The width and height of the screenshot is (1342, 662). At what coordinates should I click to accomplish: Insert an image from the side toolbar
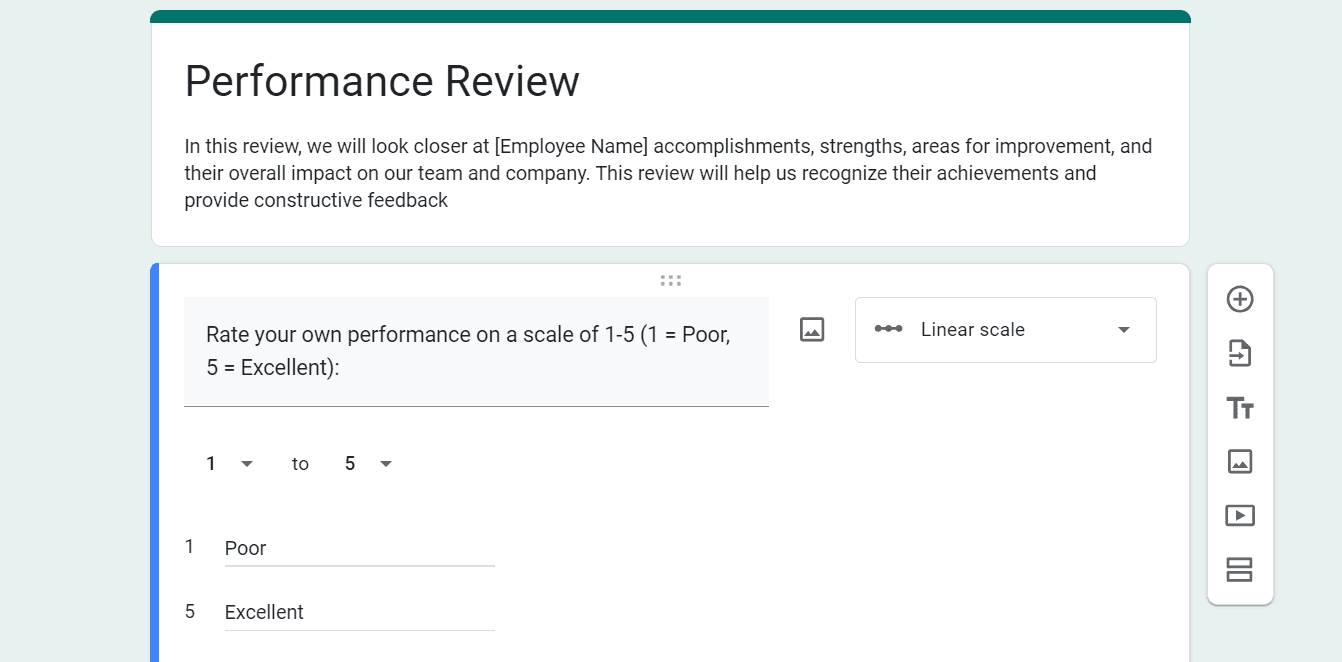1240,461
